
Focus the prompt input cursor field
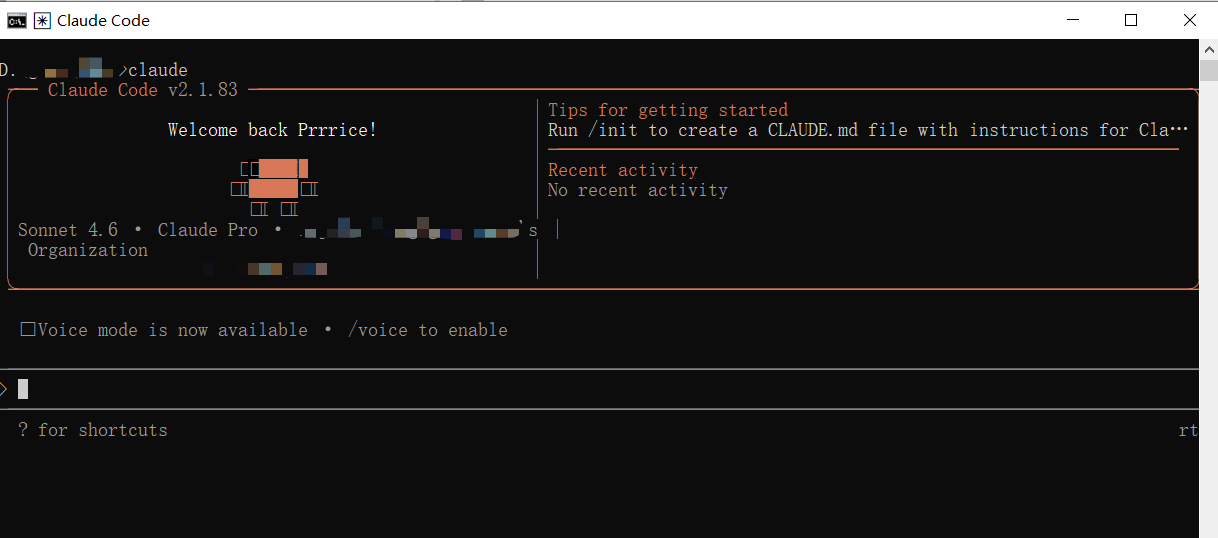pos(600,389)
